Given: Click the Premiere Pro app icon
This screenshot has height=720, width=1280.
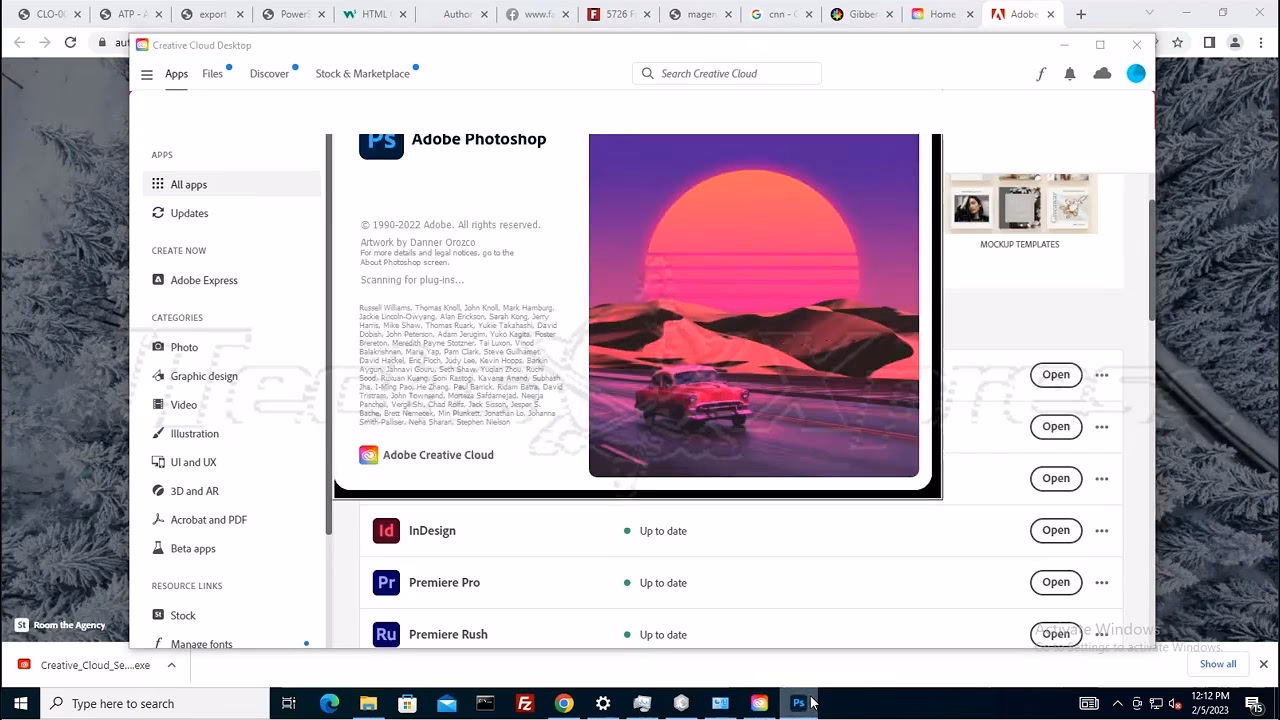Looking at the screenshot, I should click(x=386, y=583).
